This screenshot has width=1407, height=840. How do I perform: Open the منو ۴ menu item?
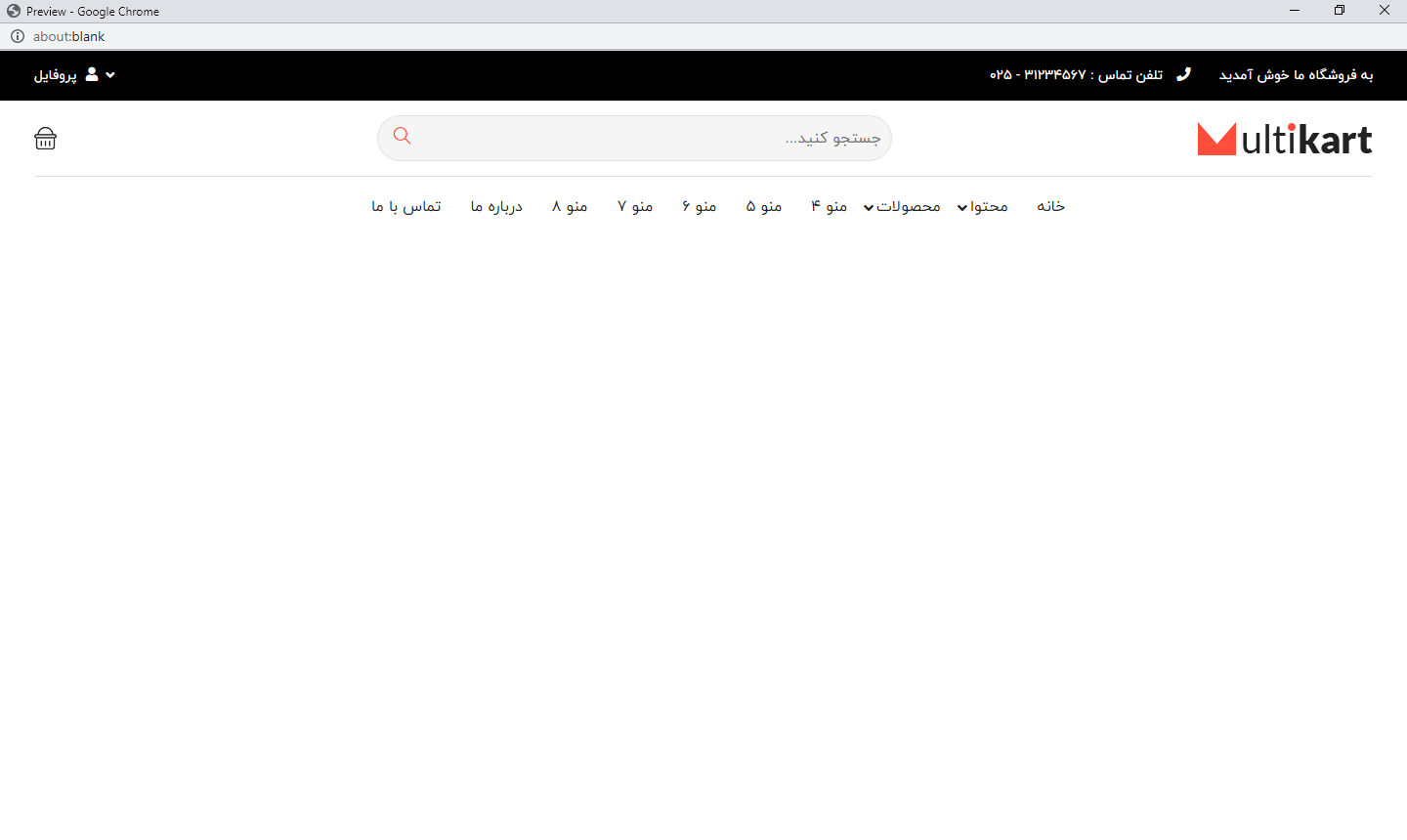tap(829, 206)
